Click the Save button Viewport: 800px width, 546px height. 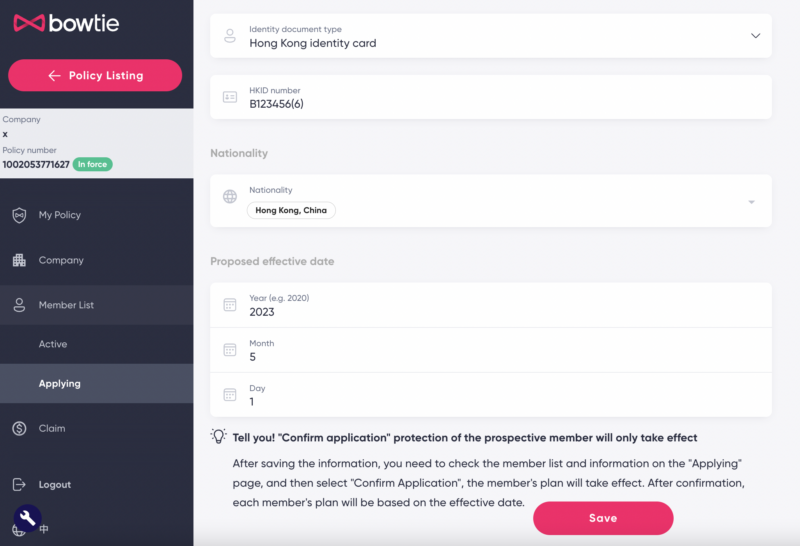[603, 518]
